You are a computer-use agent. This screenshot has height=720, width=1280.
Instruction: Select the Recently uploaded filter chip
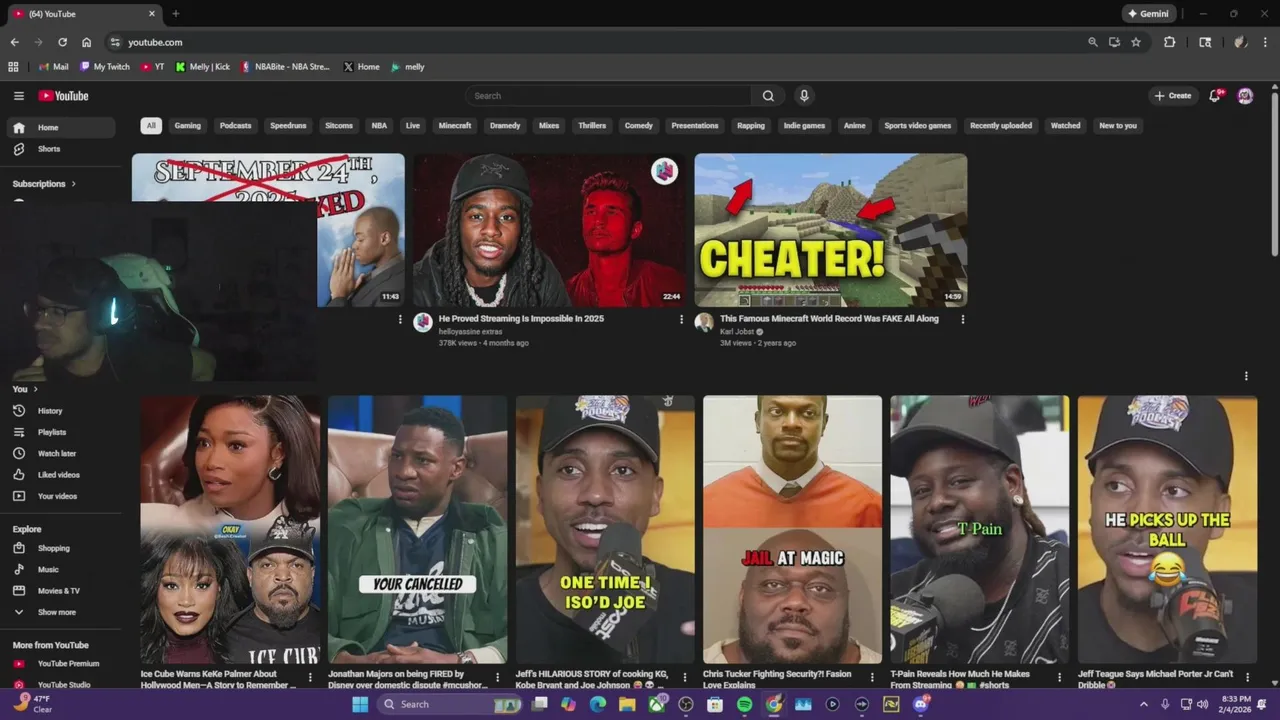pos(1001,126)
